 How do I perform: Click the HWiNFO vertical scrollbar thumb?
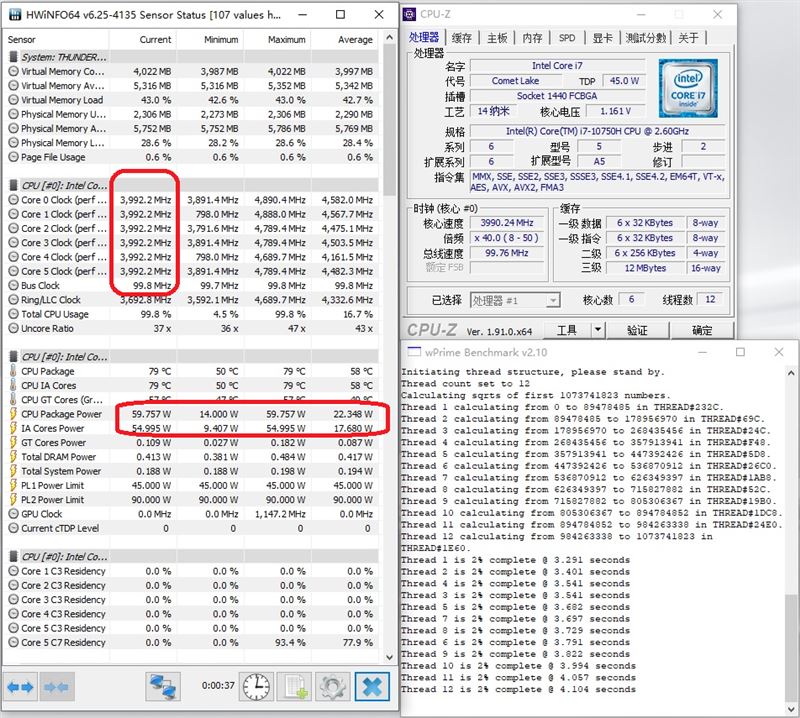389,120
